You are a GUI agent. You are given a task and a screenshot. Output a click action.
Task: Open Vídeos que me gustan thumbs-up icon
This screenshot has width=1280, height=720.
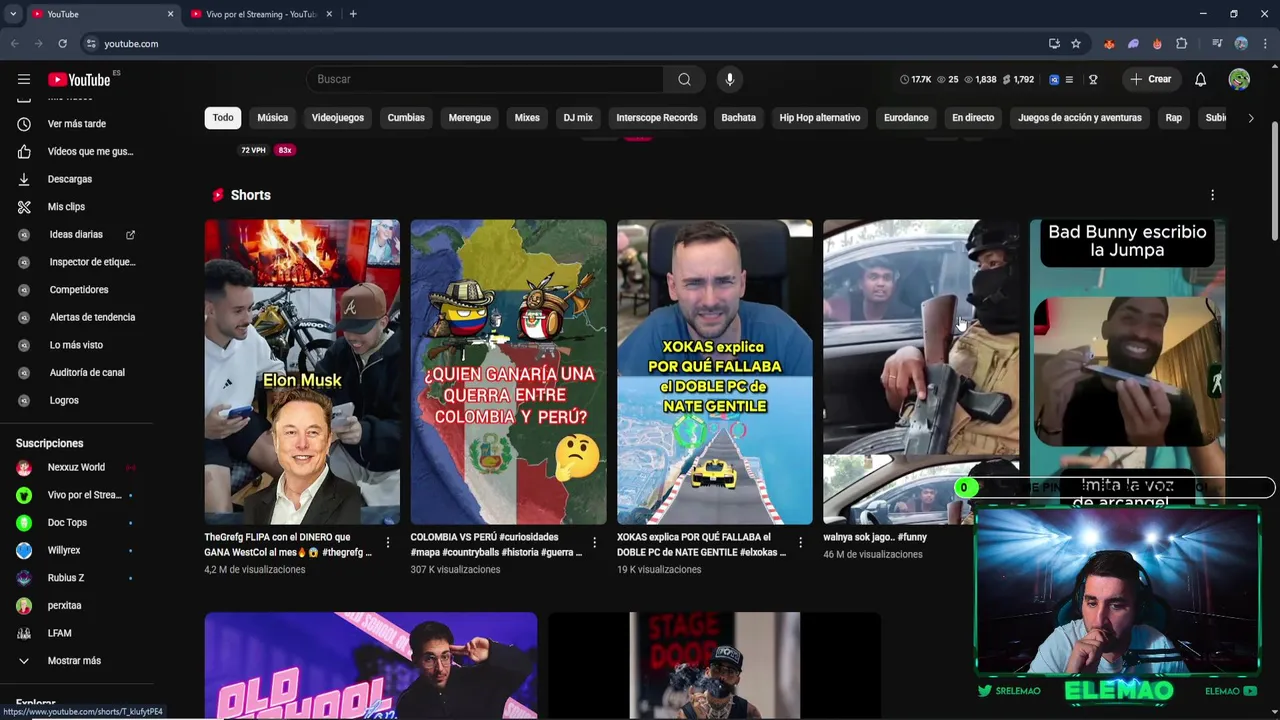pos(24,151)
